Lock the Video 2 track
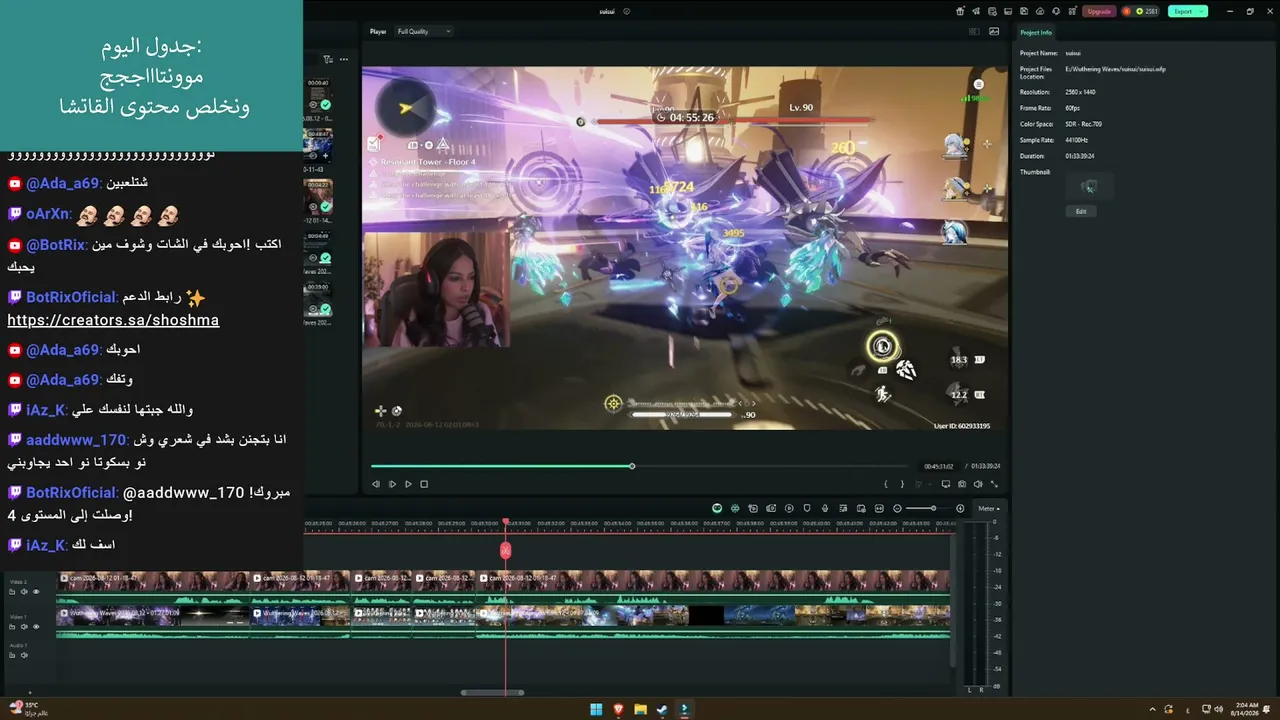Image resolution: width=1280 pixels, height=720 pixels. [12, 592]
